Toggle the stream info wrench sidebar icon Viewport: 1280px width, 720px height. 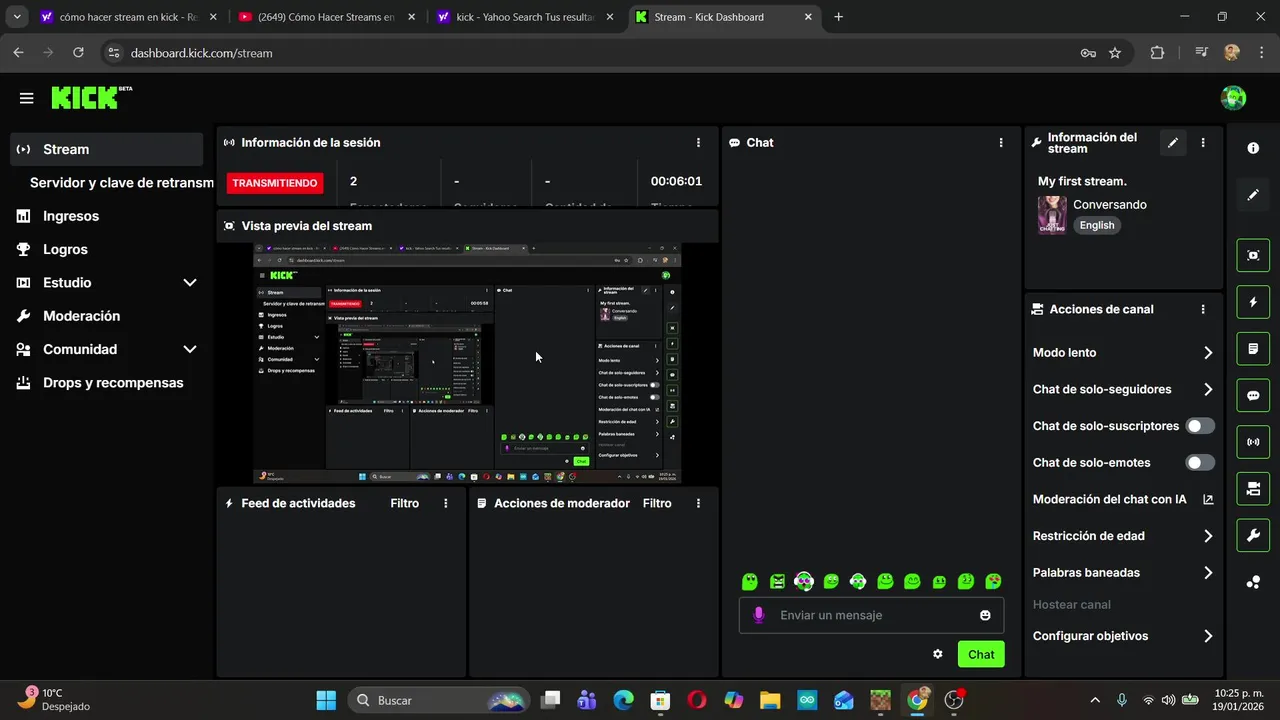click(x=1253, y=535)
